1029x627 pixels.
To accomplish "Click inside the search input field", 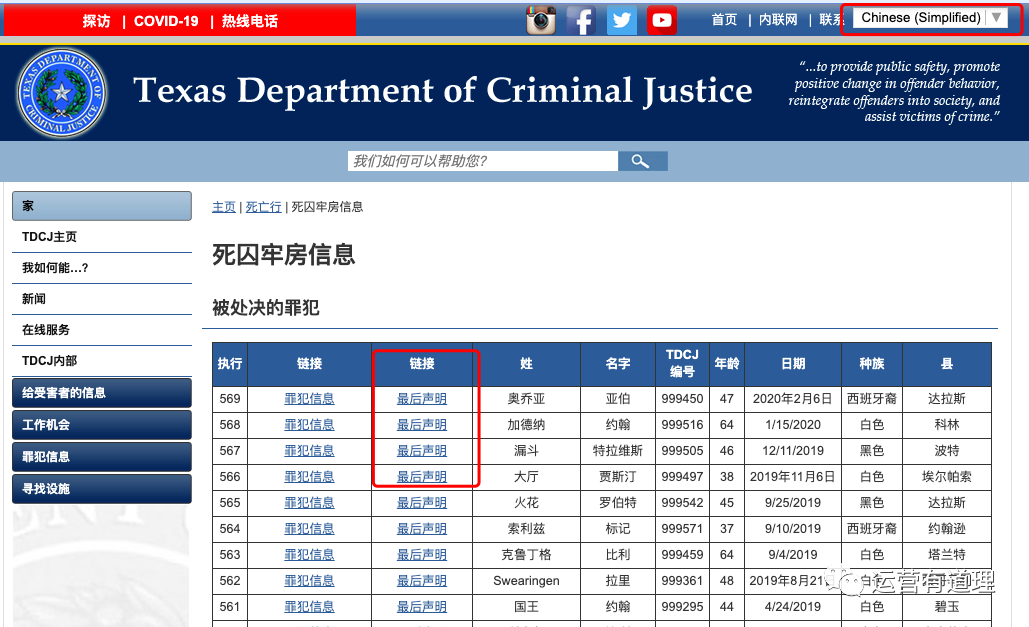I will 482,161.
